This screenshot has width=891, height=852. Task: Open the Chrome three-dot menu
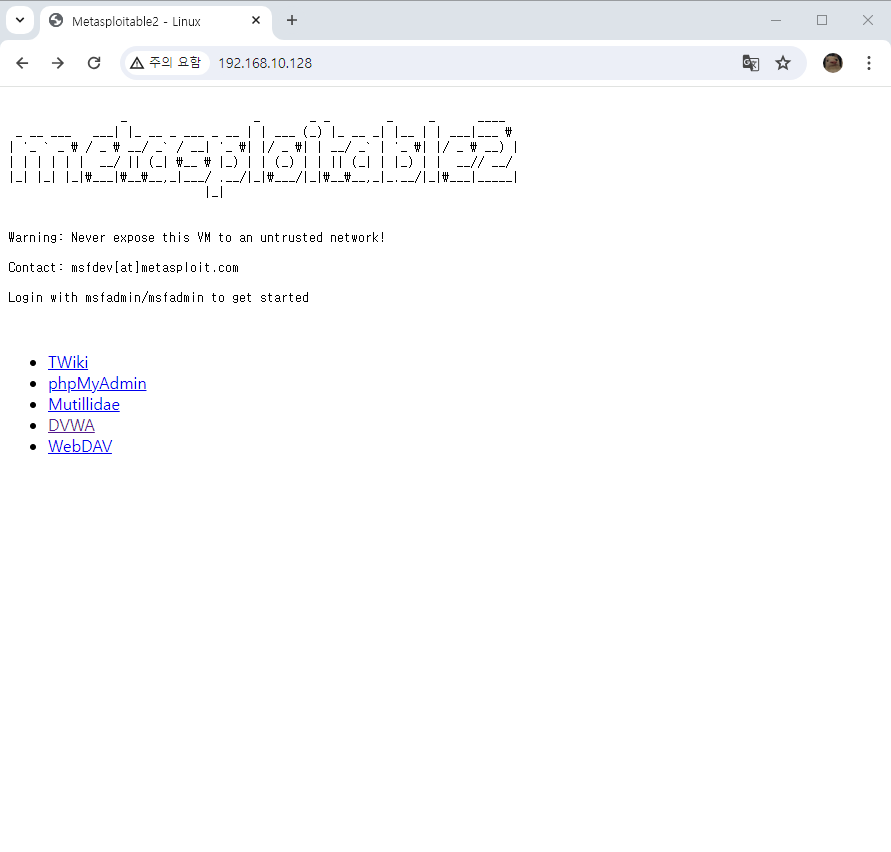(x=869, y=63)
